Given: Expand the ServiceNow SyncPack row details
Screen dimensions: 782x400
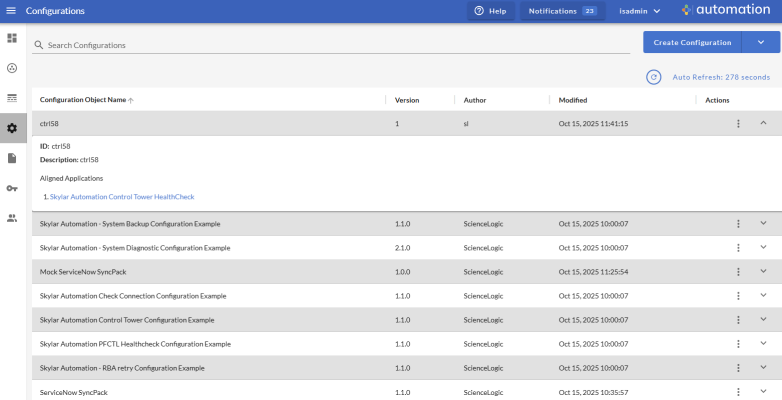Looking at the screenshot, I should (x=763, y=392).
